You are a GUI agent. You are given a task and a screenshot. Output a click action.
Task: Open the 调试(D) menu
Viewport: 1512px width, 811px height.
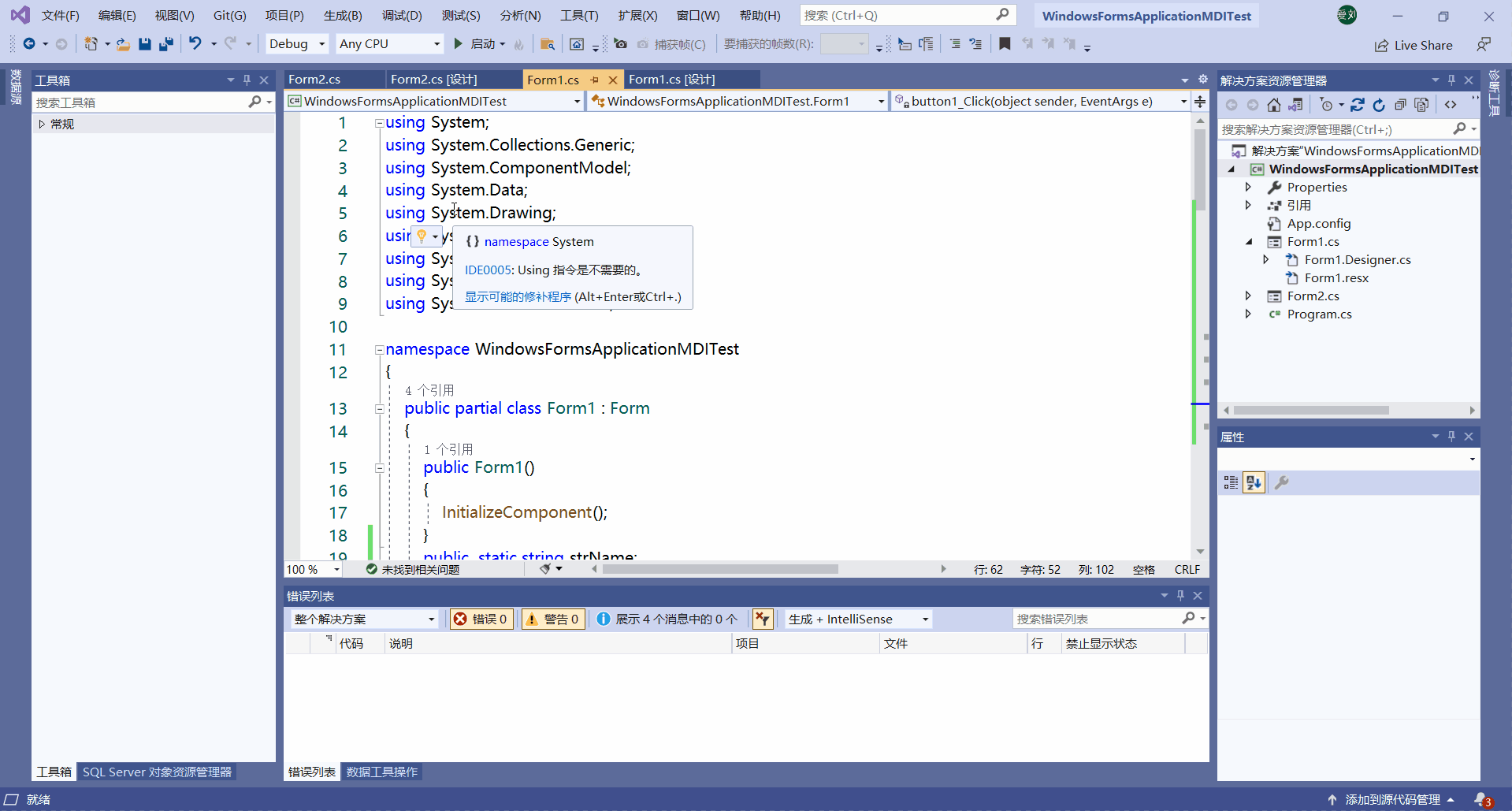click(x=402, y=15)
